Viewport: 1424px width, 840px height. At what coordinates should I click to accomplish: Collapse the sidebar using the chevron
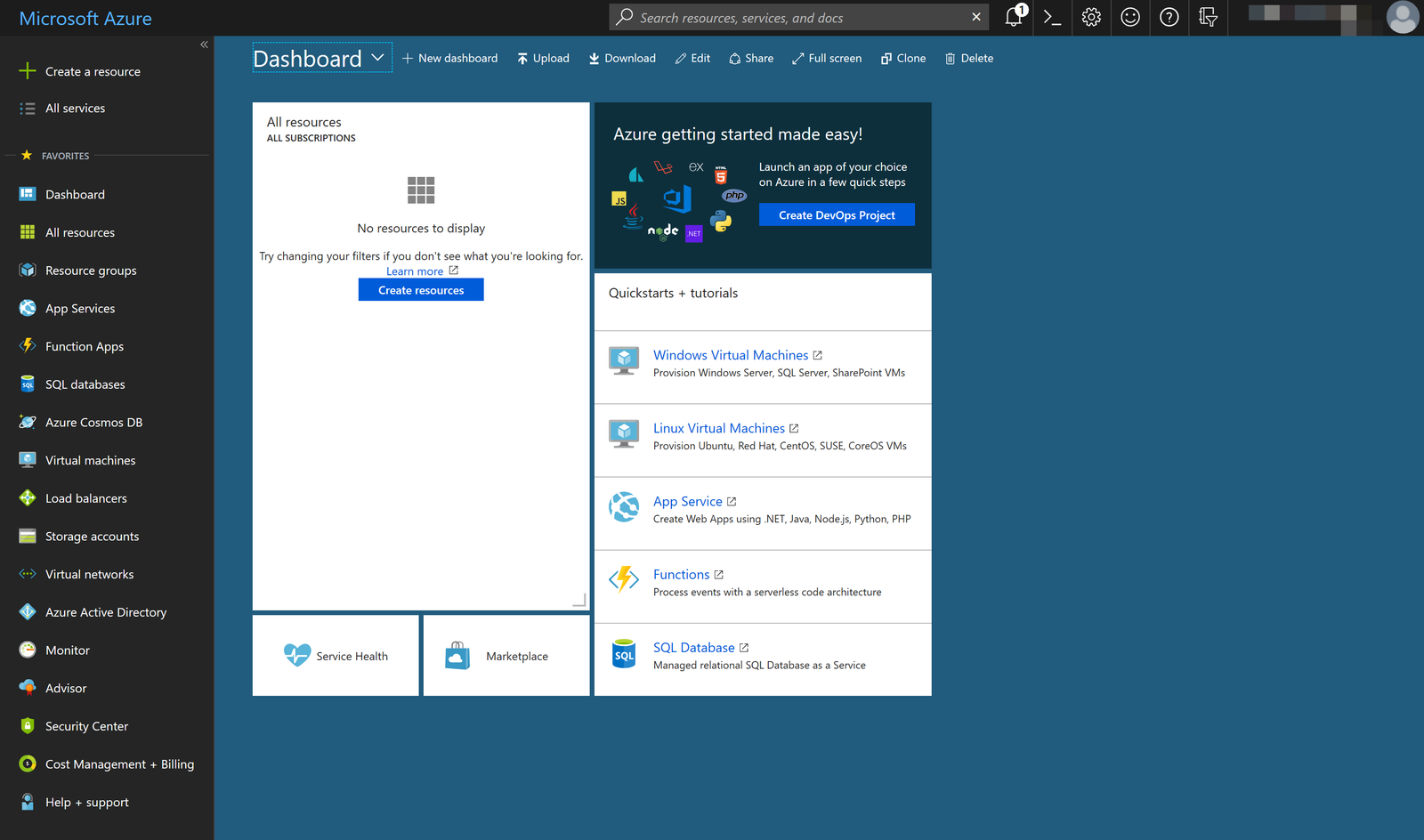[204, 44]
